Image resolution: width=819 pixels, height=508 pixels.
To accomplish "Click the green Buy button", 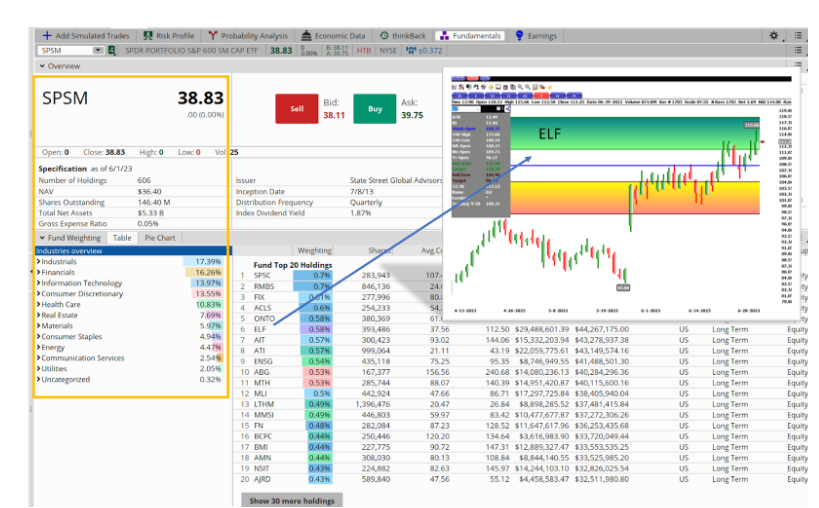I will (x=375, y=109).
